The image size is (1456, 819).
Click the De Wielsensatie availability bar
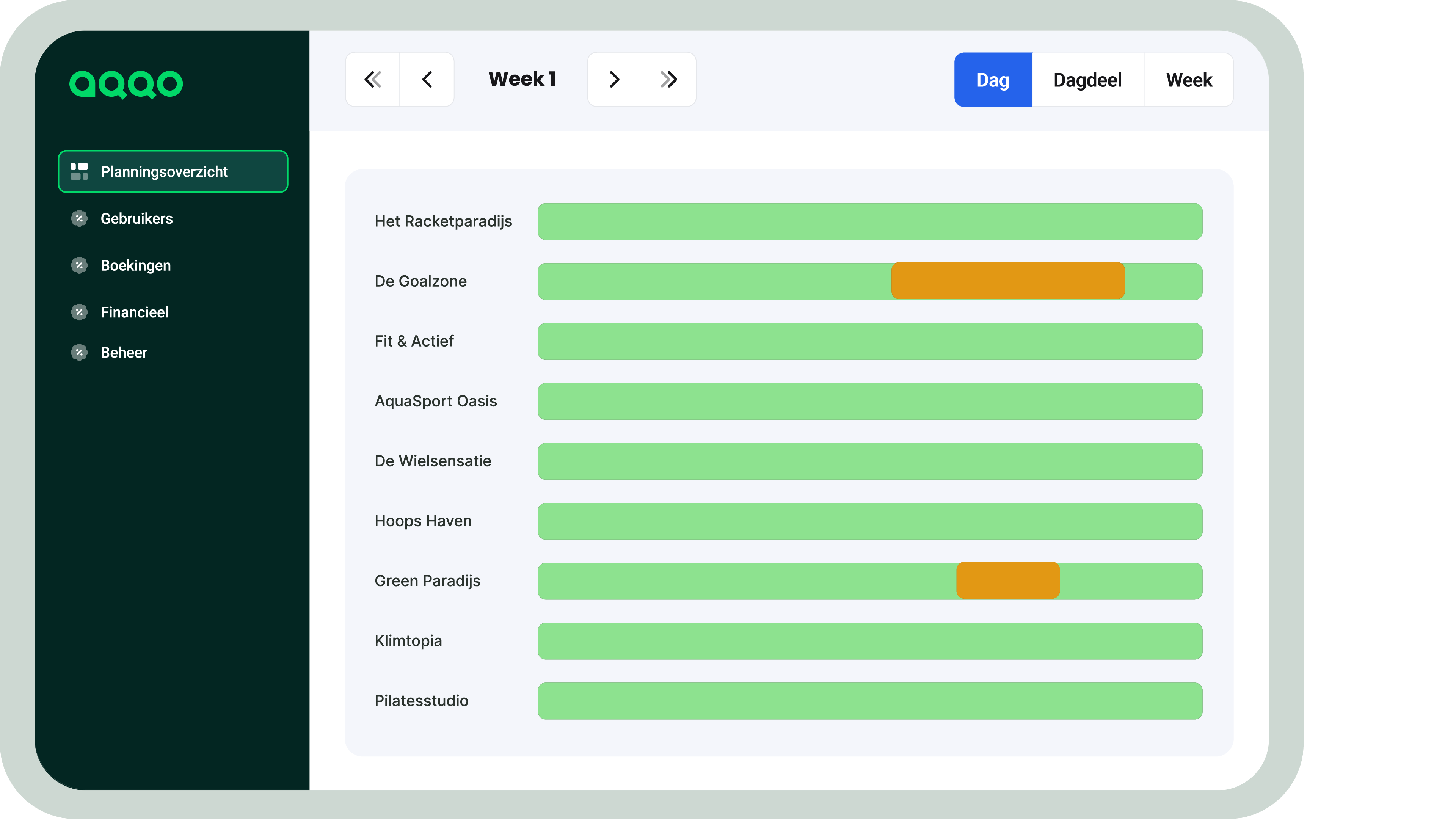pyautogui.click(x=870, y=461)
